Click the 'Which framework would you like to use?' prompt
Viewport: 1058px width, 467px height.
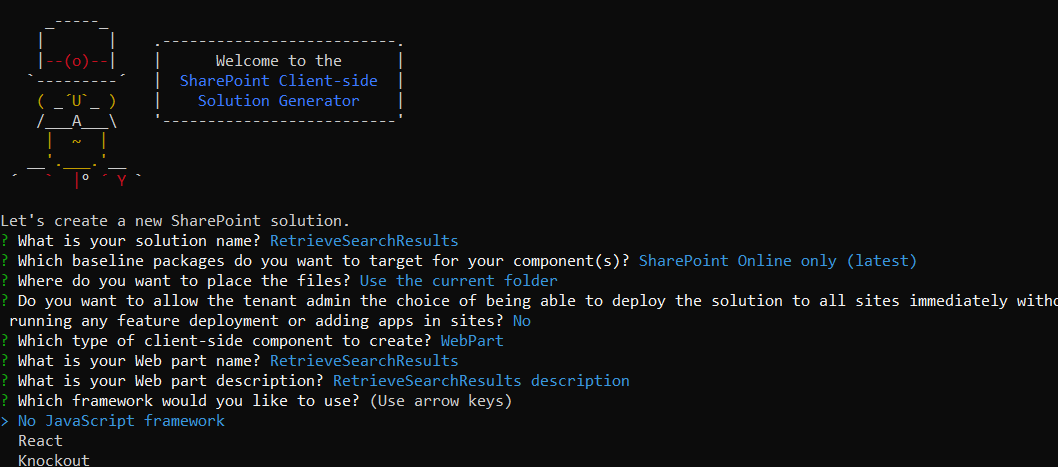[x=189, y=401]
